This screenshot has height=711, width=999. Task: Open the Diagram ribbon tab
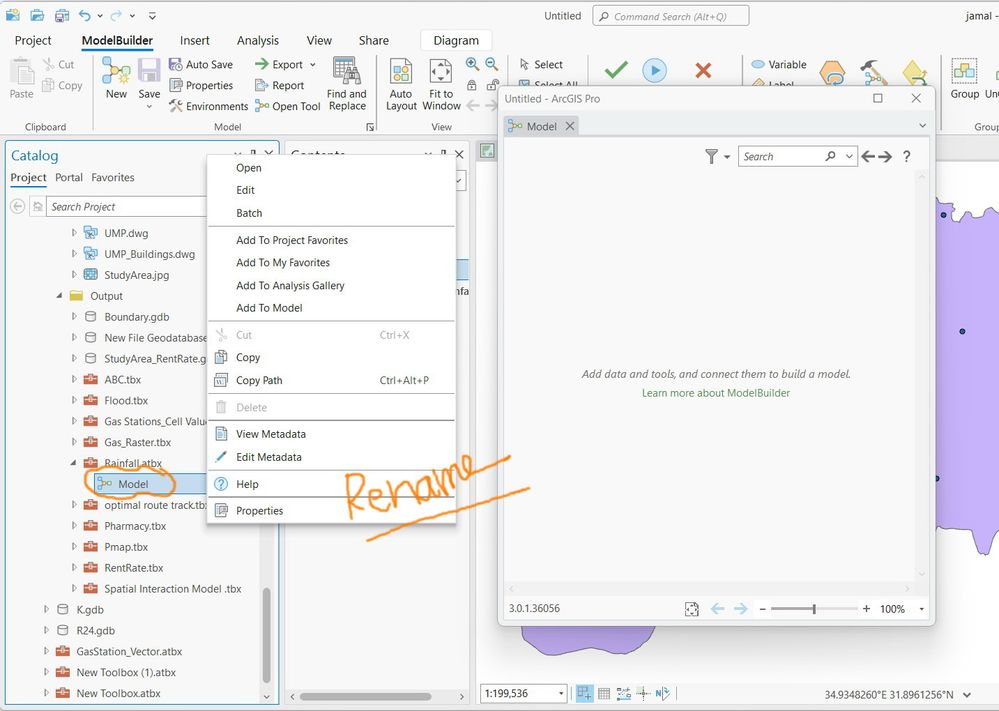click(456, 40)
